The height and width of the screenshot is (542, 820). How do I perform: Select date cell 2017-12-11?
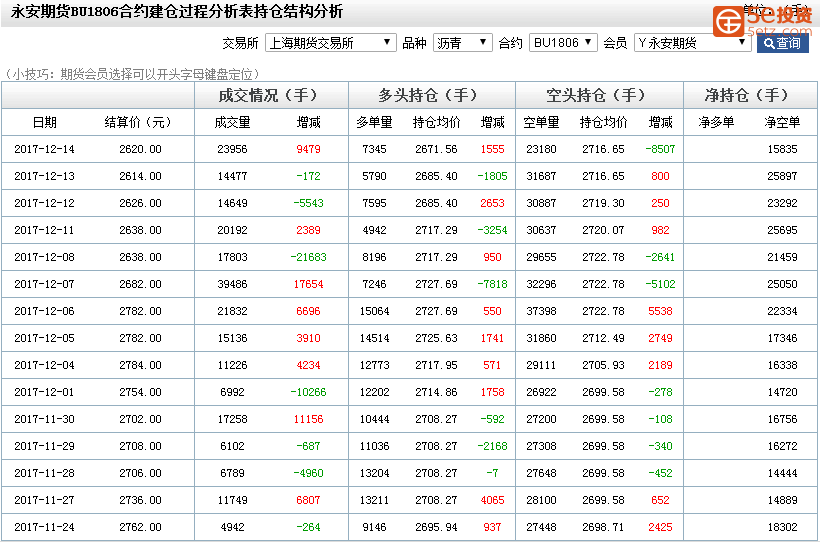pyautogui.click(x=44, y=230)
